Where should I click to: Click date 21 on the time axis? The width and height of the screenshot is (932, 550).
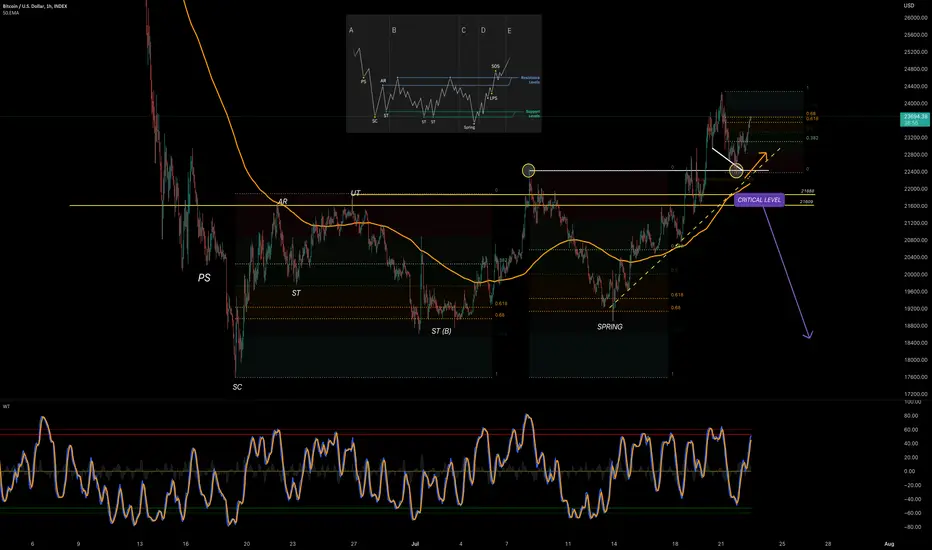(721, 544)
